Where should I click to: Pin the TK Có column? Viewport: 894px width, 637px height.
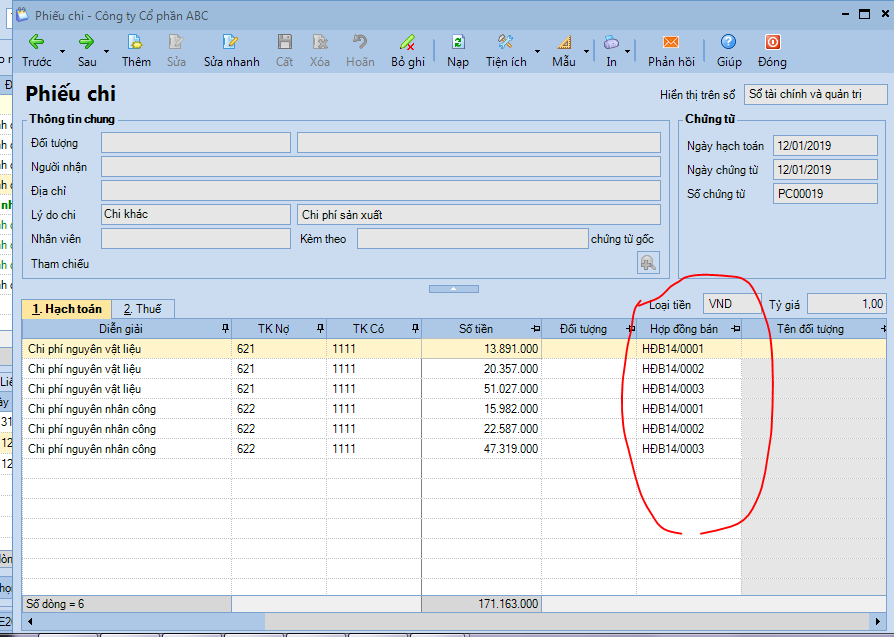(x=415, y=328)
